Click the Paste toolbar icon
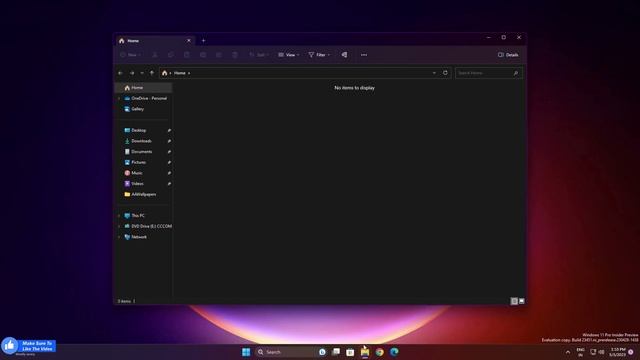640x360 pixels. [187, 55]
